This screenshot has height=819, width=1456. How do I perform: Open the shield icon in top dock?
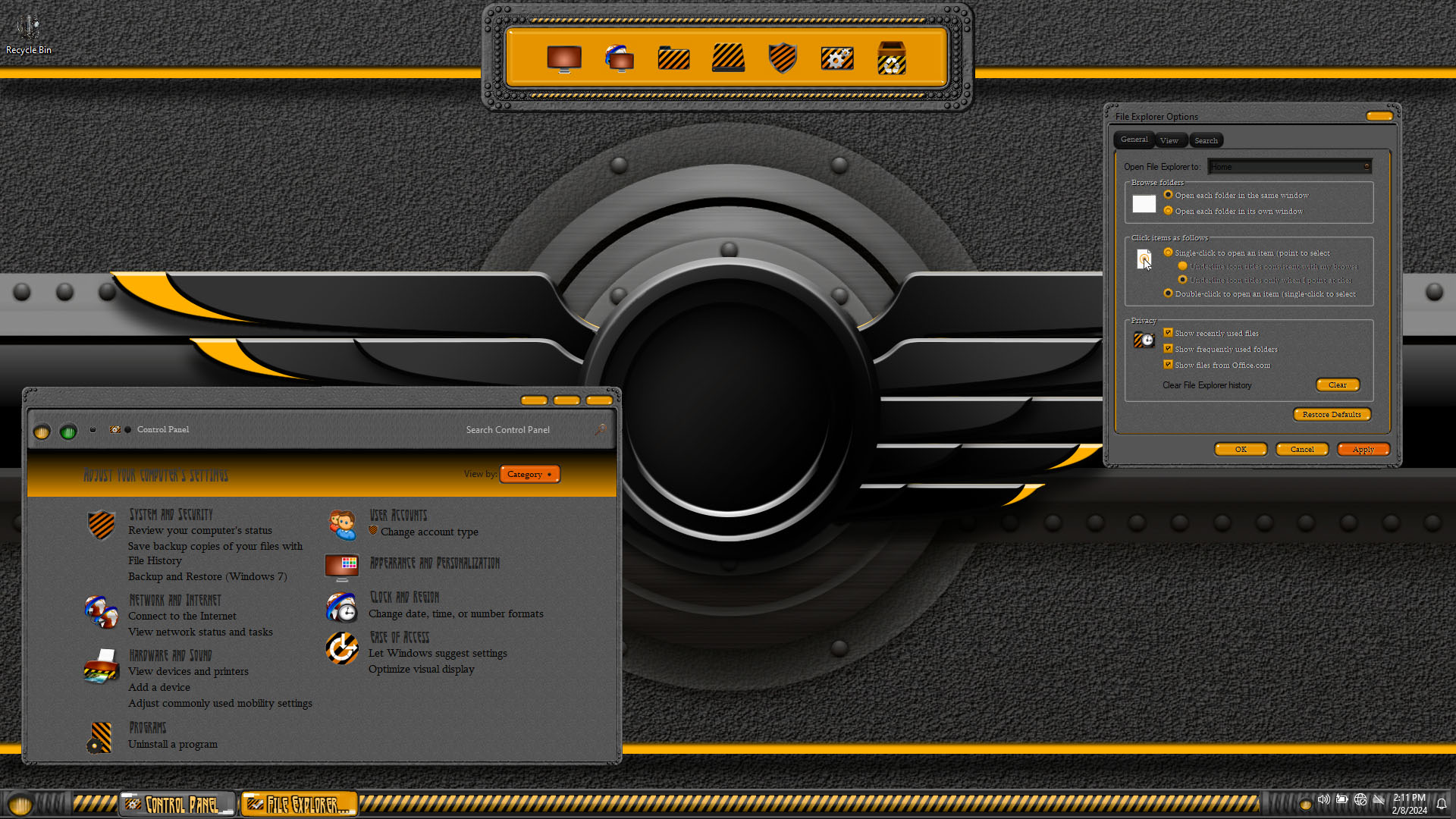[x=782, y=58]
